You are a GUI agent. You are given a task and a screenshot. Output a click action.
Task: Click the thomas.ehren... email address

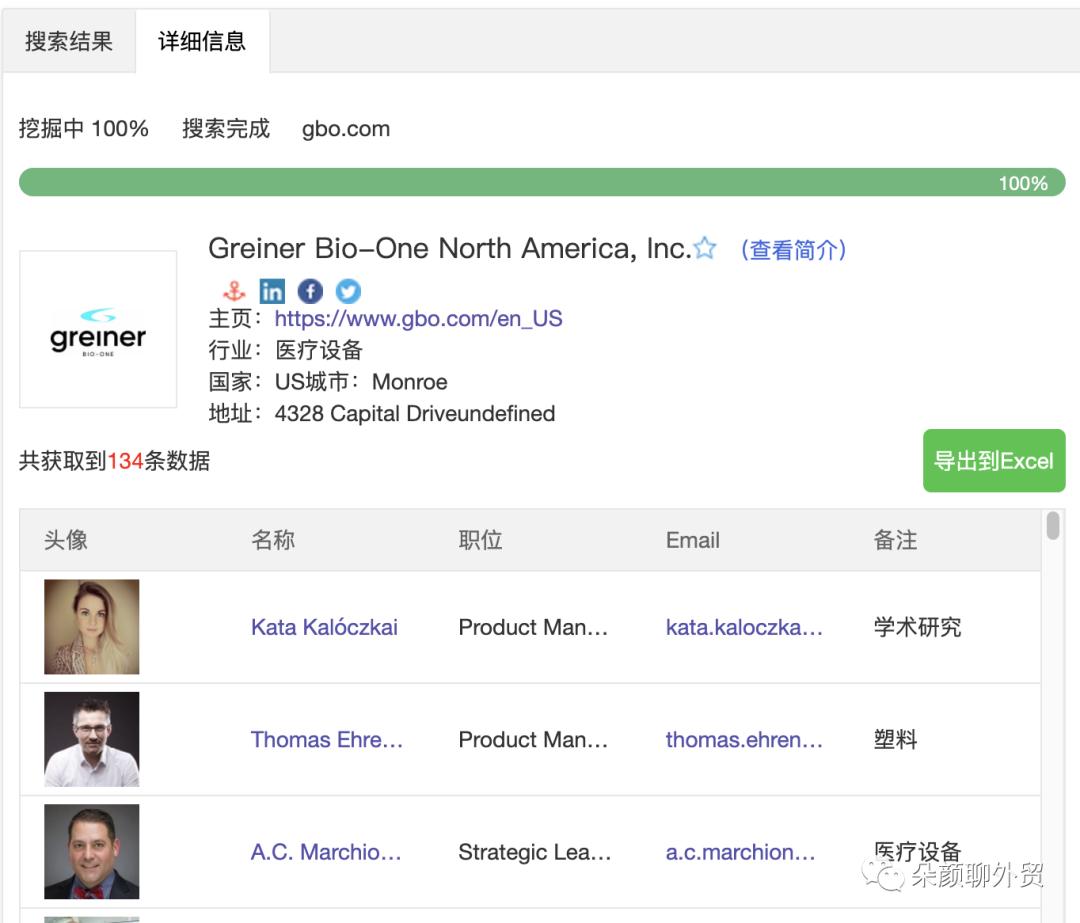pos(744,739)
